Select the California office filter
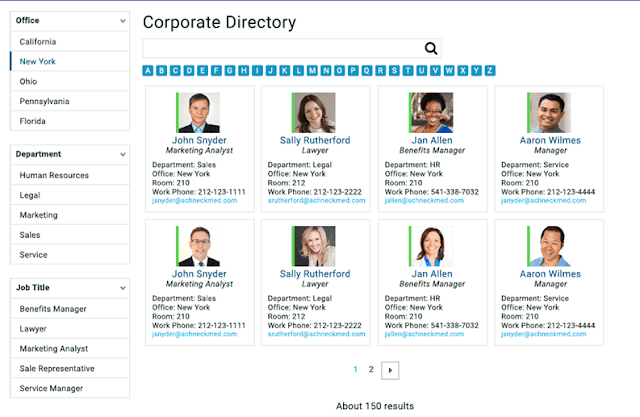The image size is (640, 417). tap(70, 42)
